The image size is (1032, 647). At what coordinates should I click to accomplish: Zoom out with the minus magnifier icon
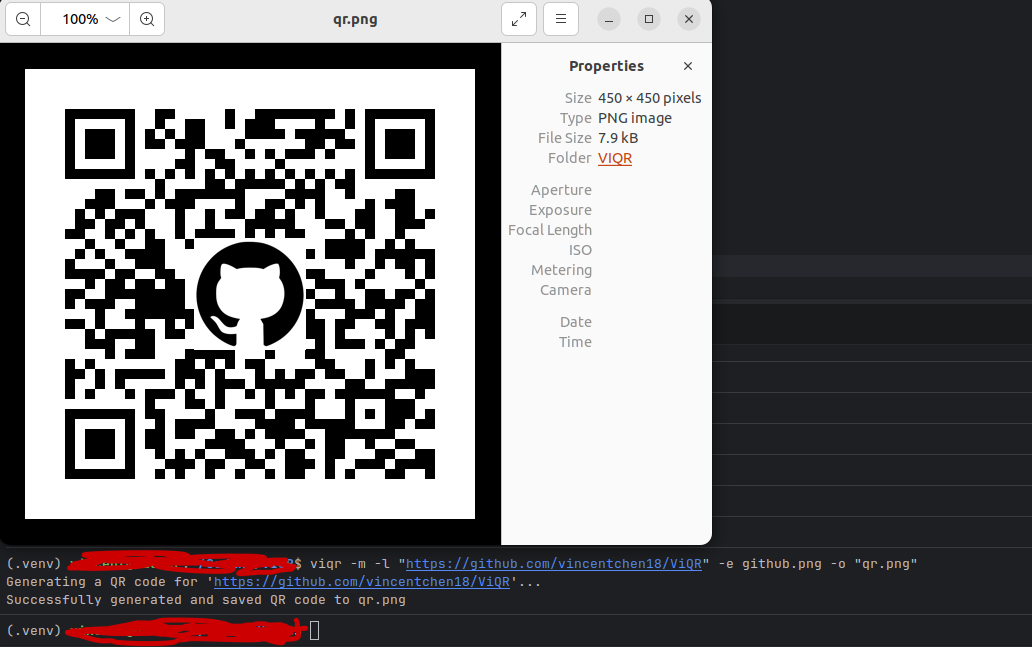23,19
